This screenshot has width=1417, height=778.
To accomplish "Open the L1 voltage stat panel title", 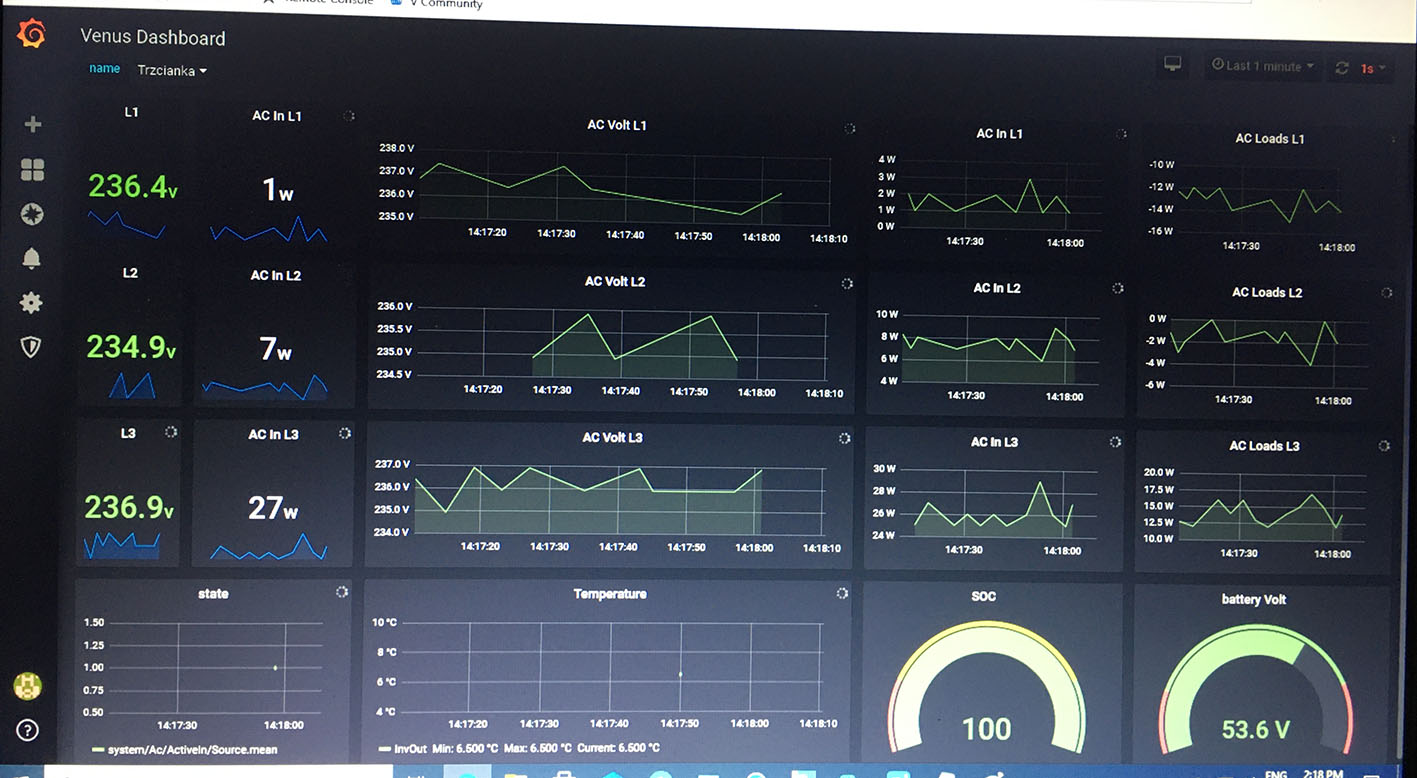I will (x=132, y=112).
